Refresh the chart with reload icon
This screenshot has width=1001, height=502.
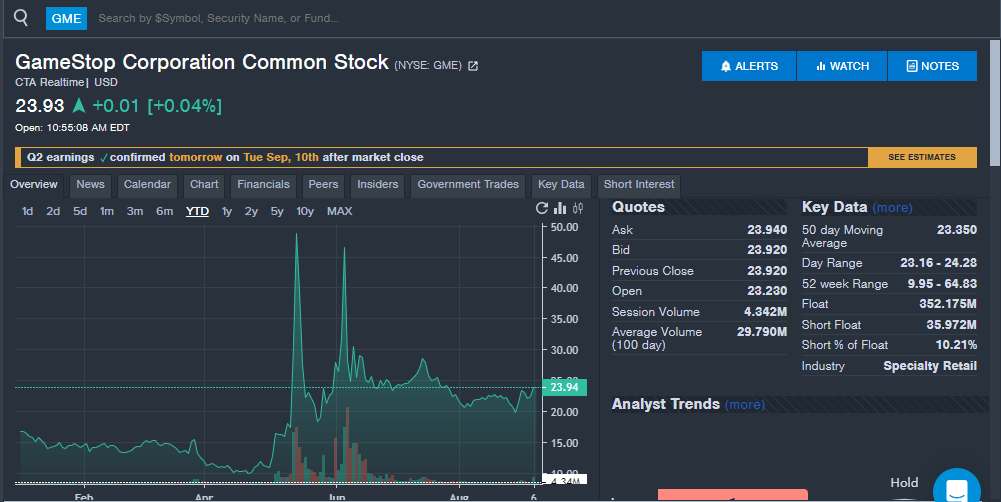click(x=542, y=209)
